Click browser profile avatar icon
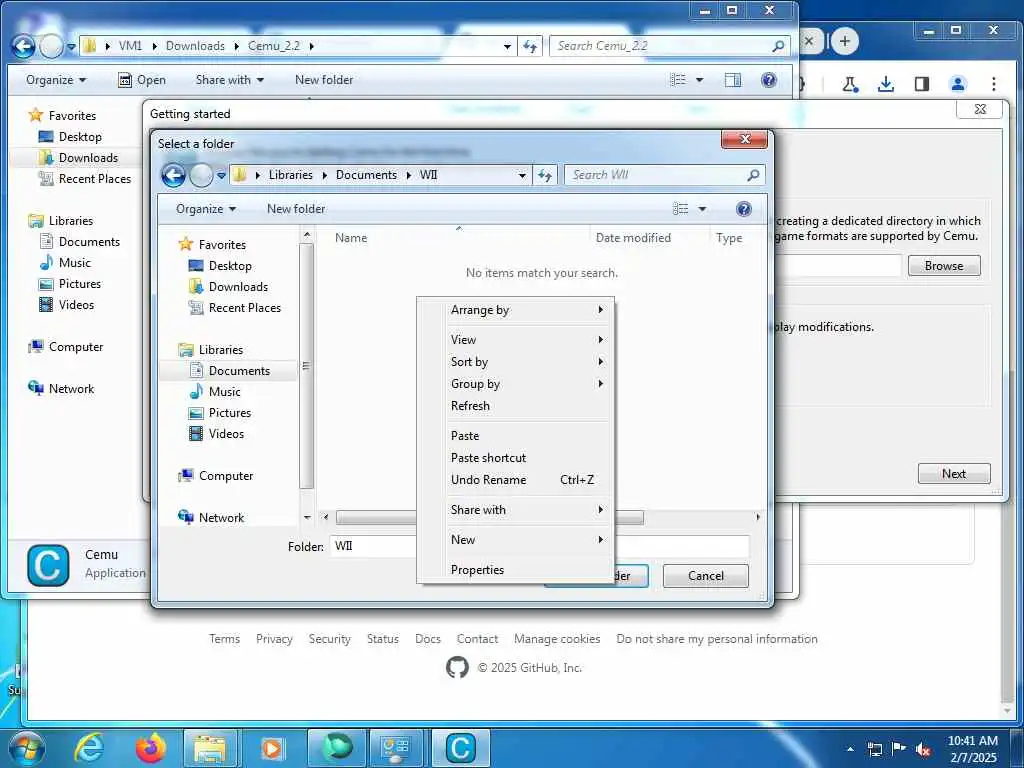Viewport: 1024px width, 768px height. tap(957, 84)
